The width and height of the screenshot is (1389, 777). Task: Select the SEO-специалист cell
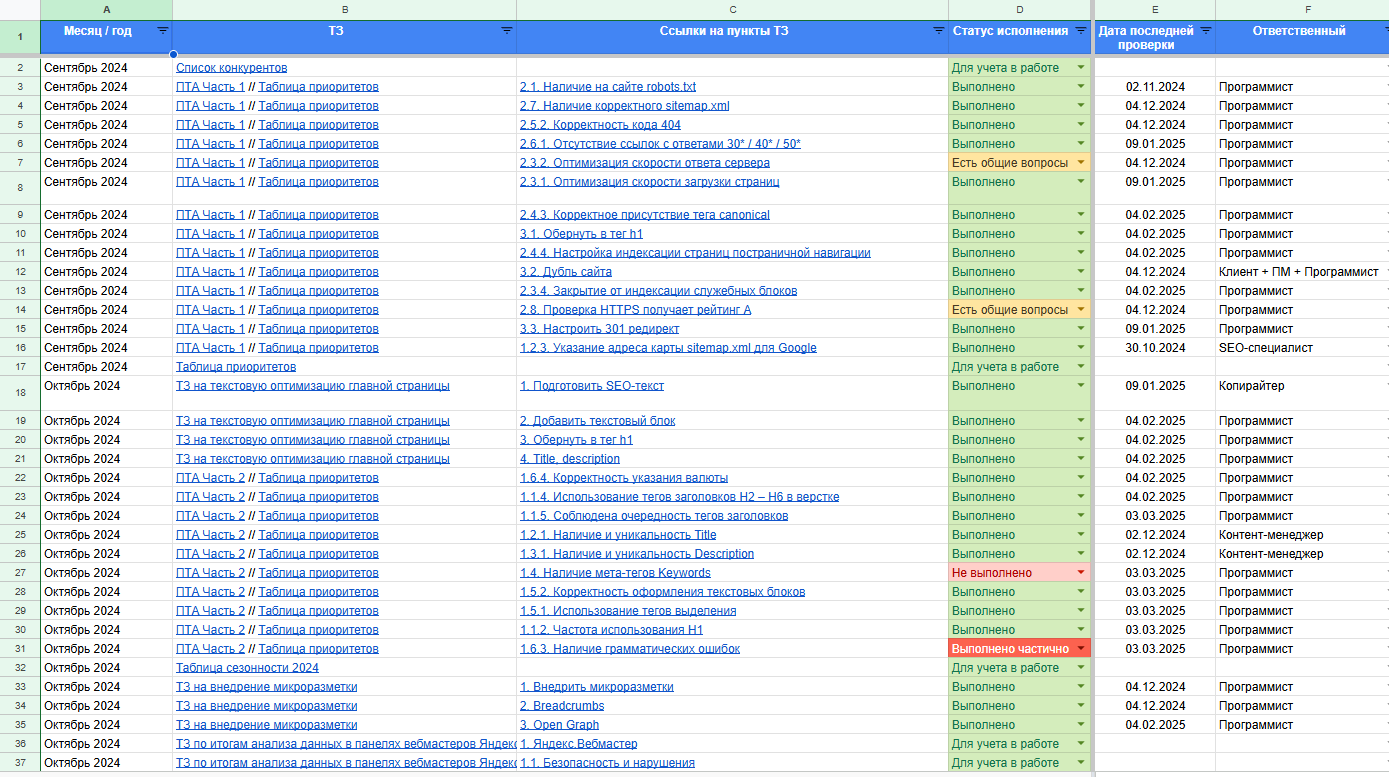coord(1302,348)
